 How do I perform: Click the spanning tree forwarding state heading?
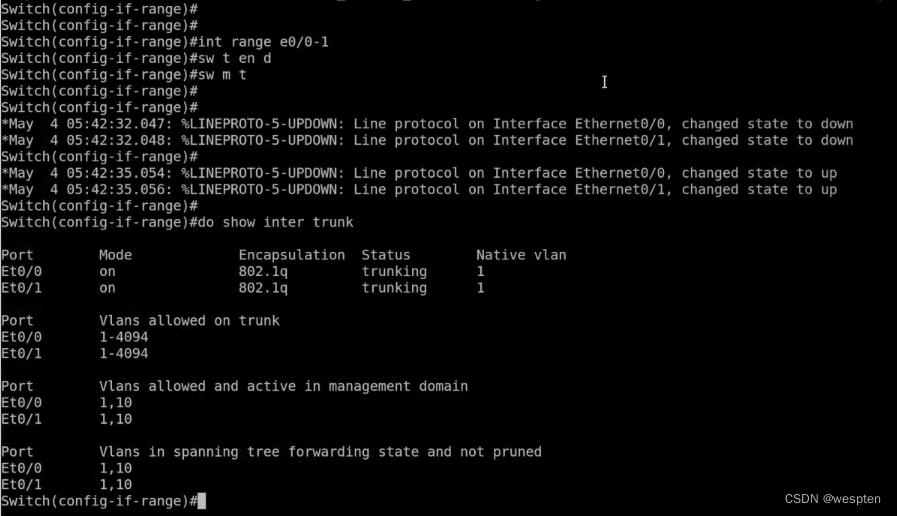320,452
